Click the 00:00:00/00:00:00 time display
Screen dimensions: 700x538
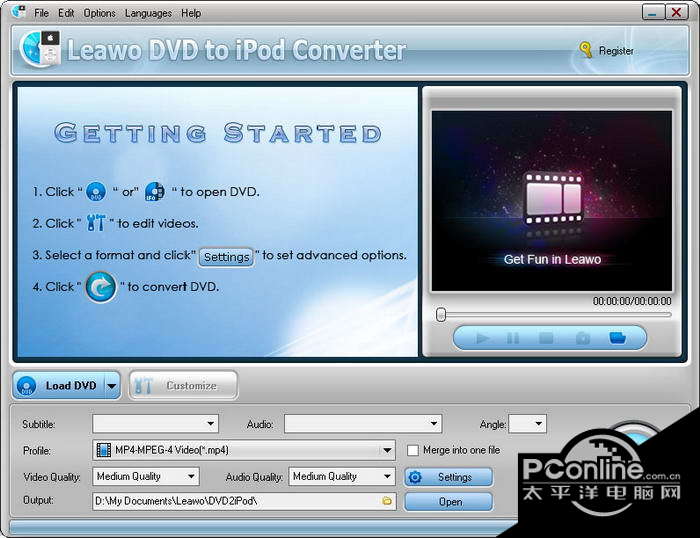(632, 301)
